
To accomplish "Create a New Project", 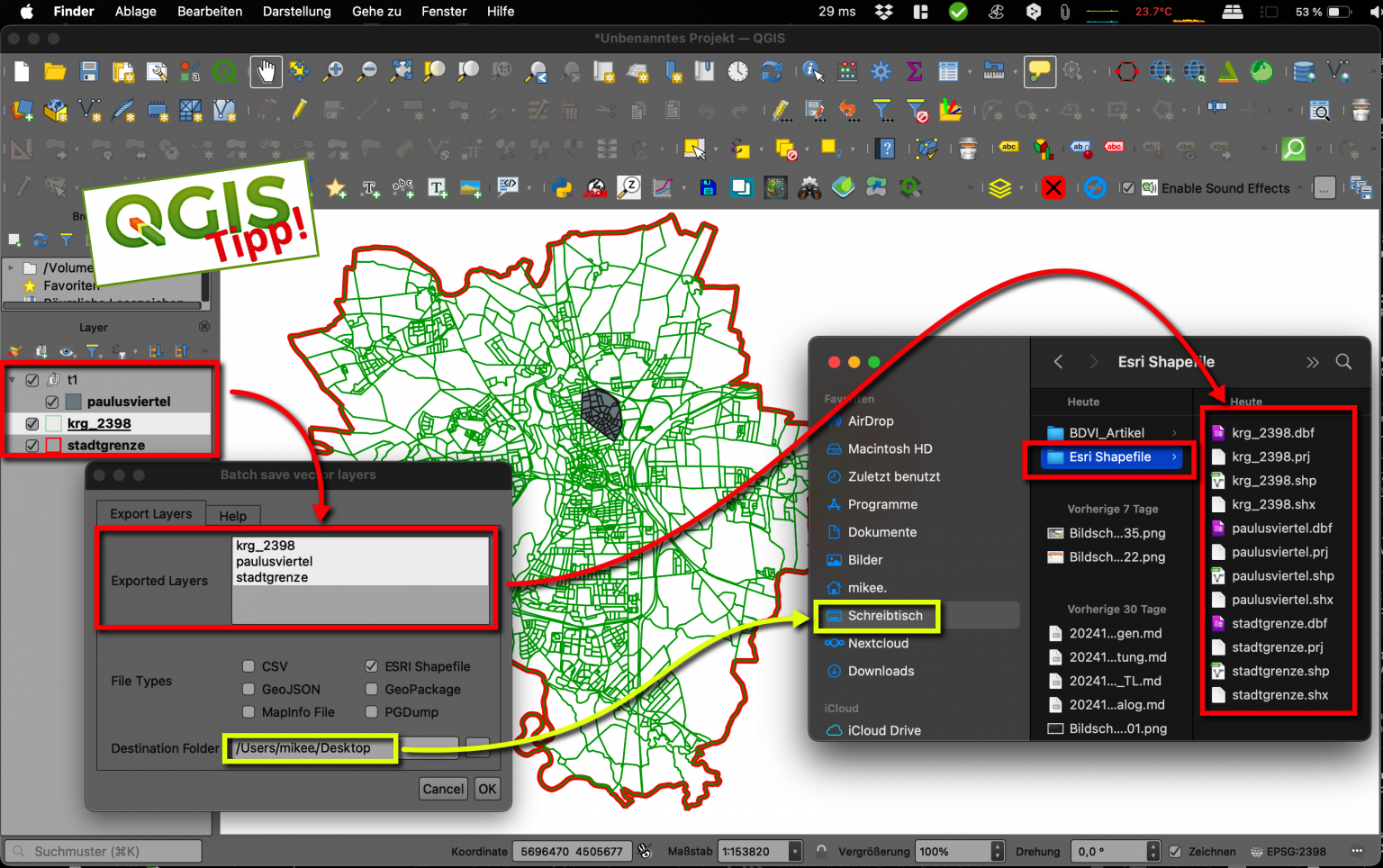I will (20, 71).
